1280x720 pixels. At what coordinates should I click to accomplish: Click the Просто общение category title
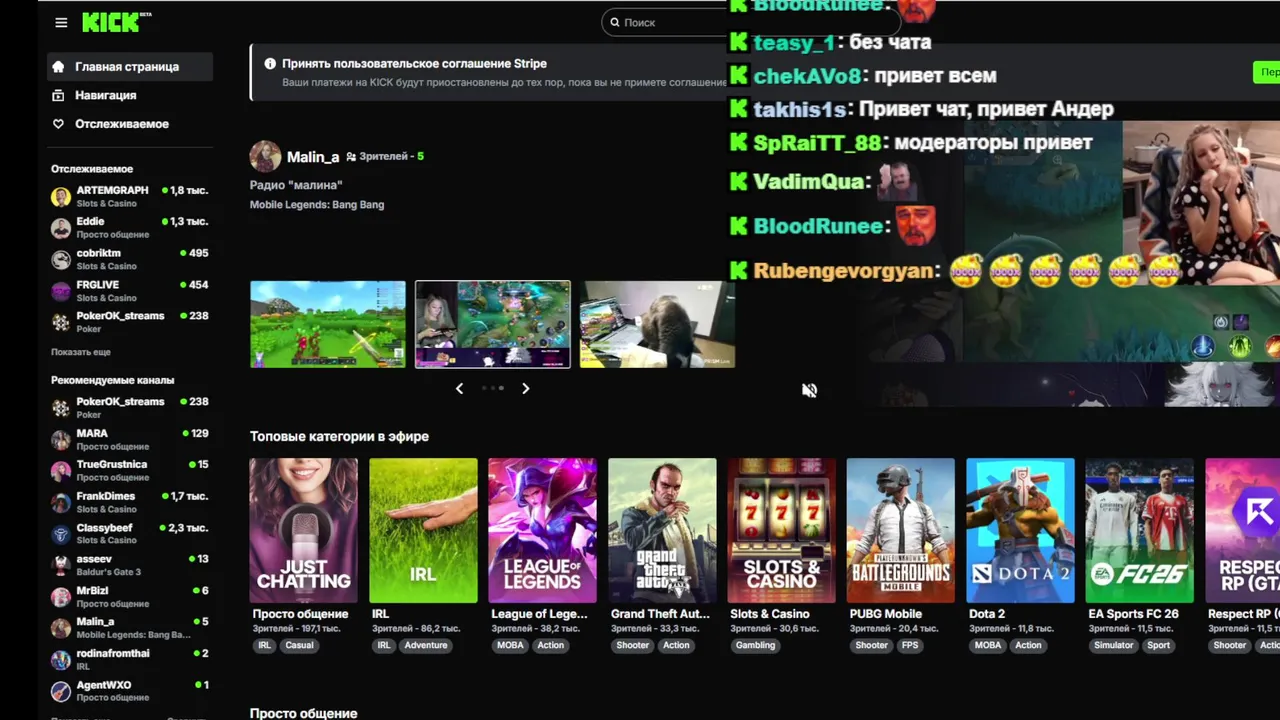tap(300, 614)
